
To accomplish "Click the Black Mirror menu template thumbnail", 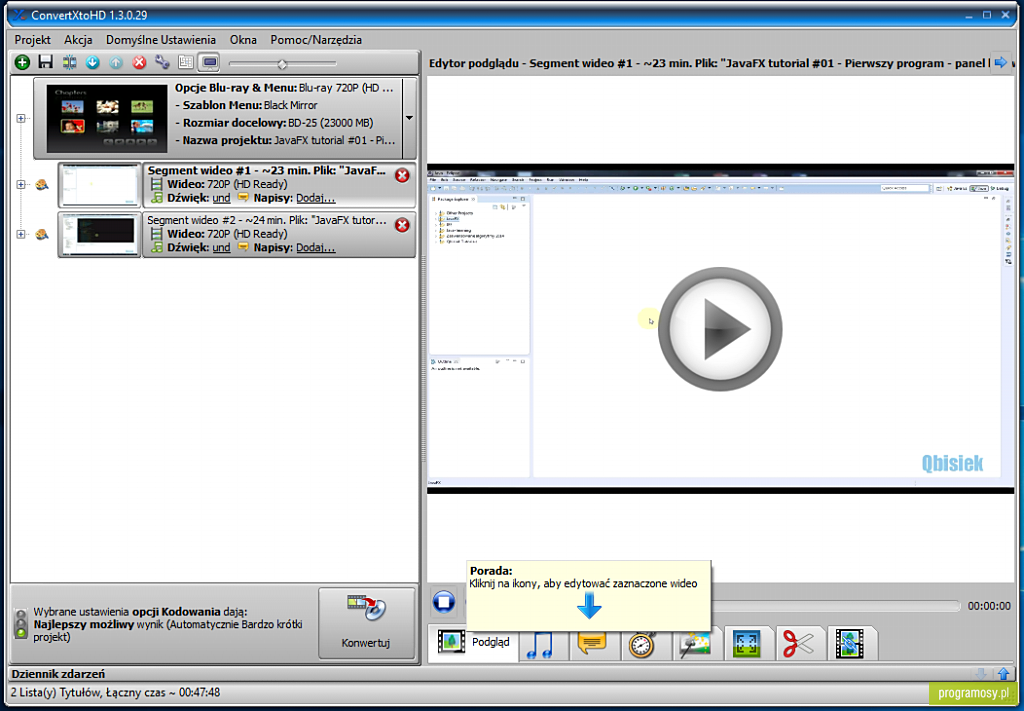I will [107, 118].
